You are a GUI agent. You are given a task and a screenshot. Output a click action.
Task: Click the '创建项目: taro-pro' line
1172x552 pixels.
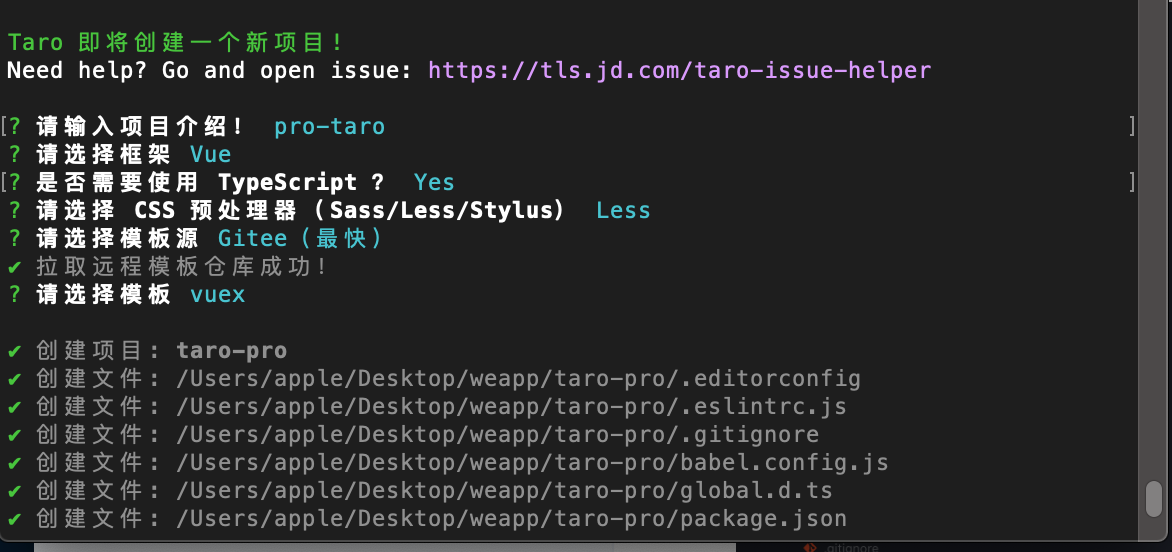(x=161, y=351)
